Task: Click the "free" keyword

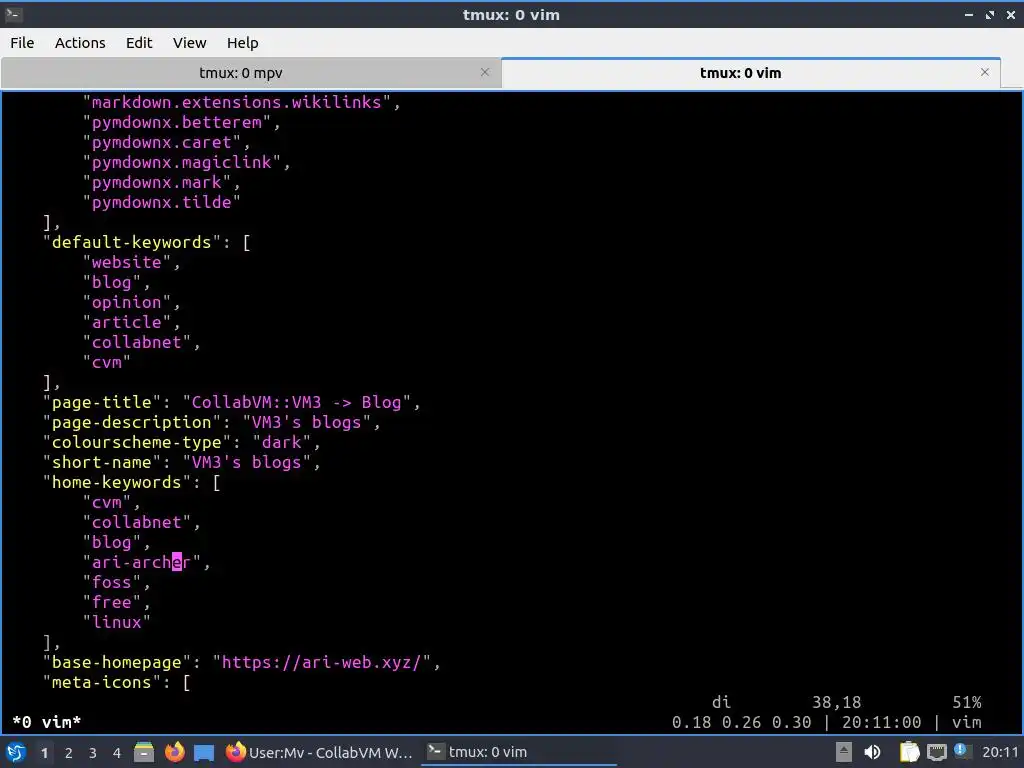Action: coord(112,602)
